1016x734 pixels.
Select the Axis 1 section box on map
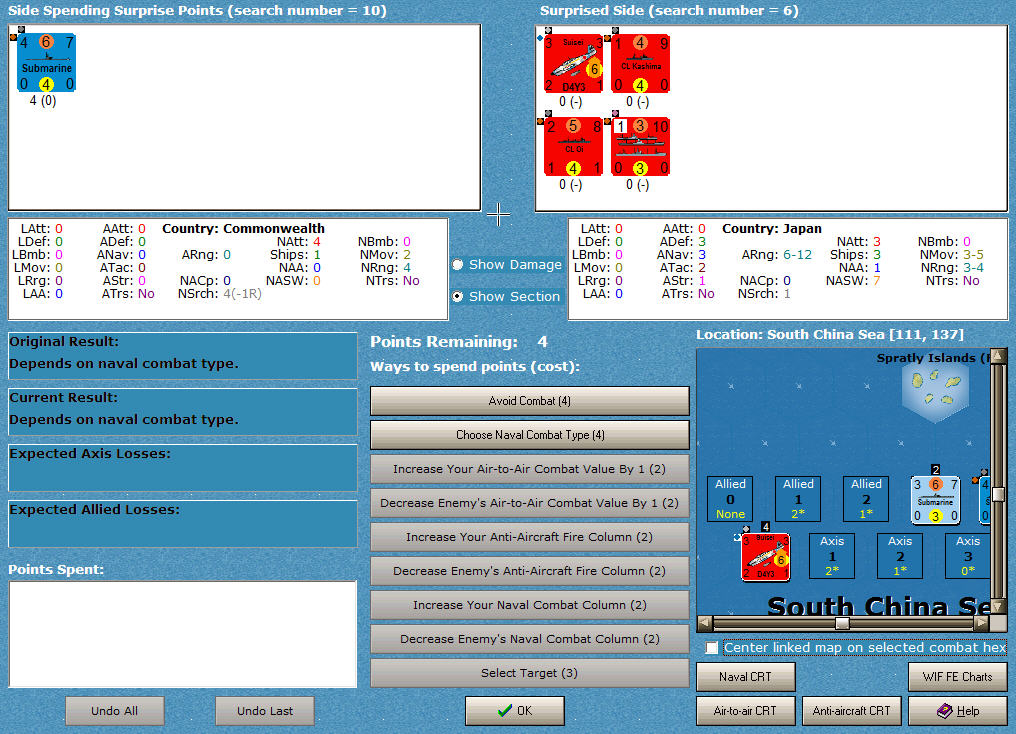coord(832,556)
